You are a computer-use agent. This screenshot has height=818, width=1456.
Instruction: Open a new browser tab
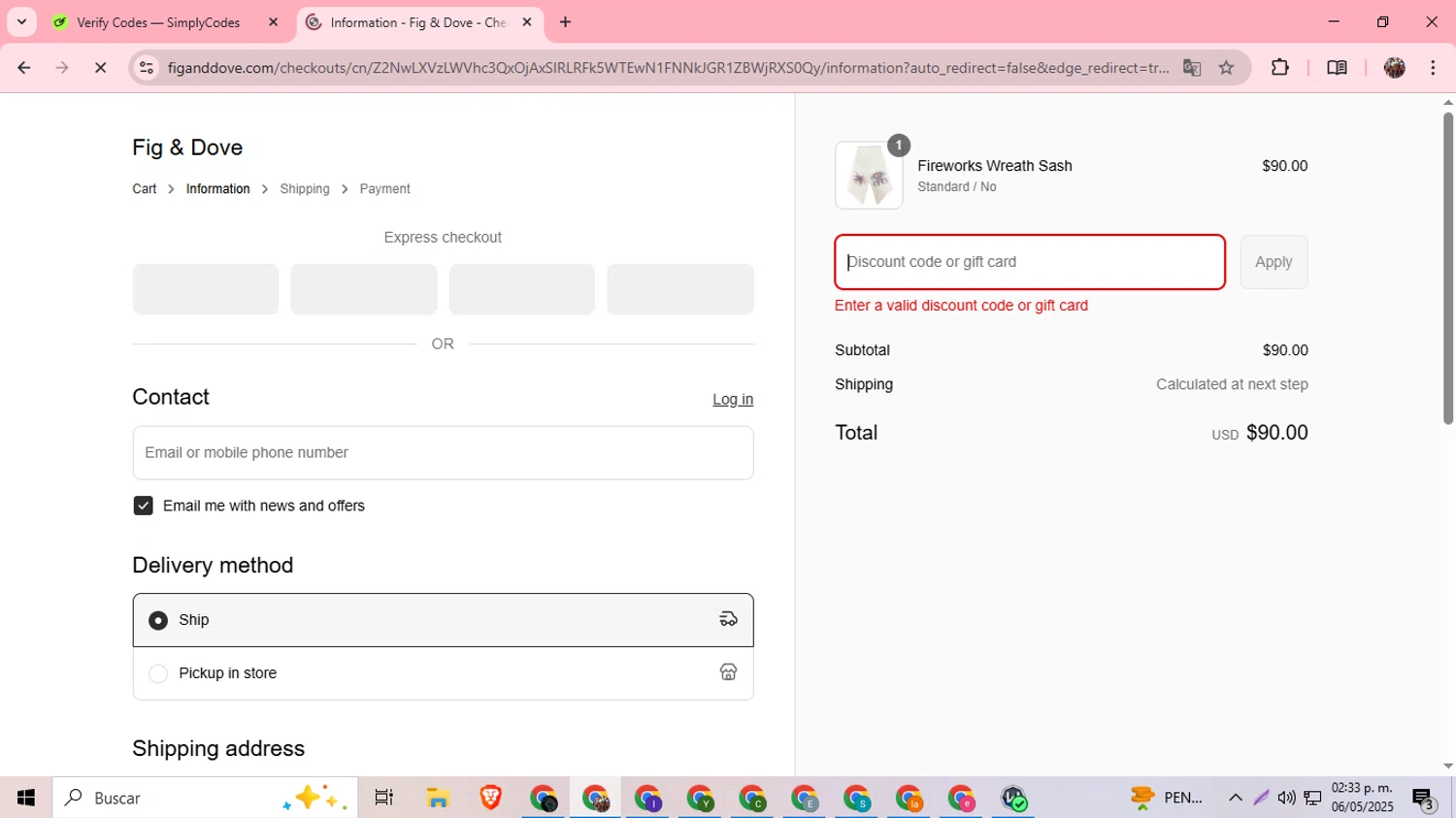click(566, 21)
